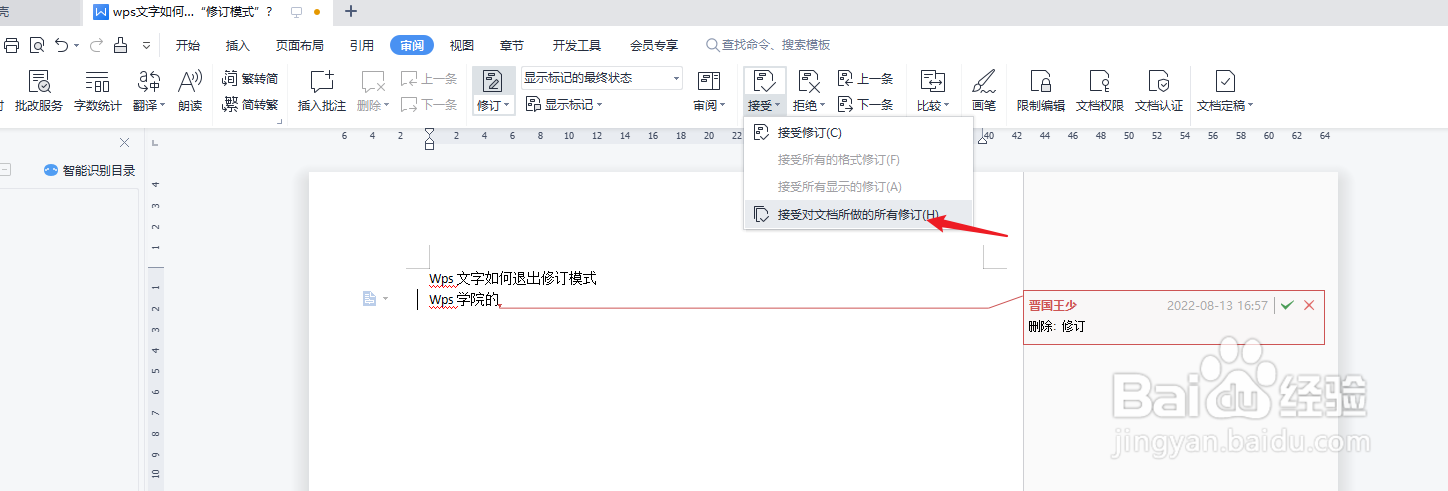The image size is (1448, 491).
Task: Click the 拒绝 reject icon
Action: tap(809, 82)
